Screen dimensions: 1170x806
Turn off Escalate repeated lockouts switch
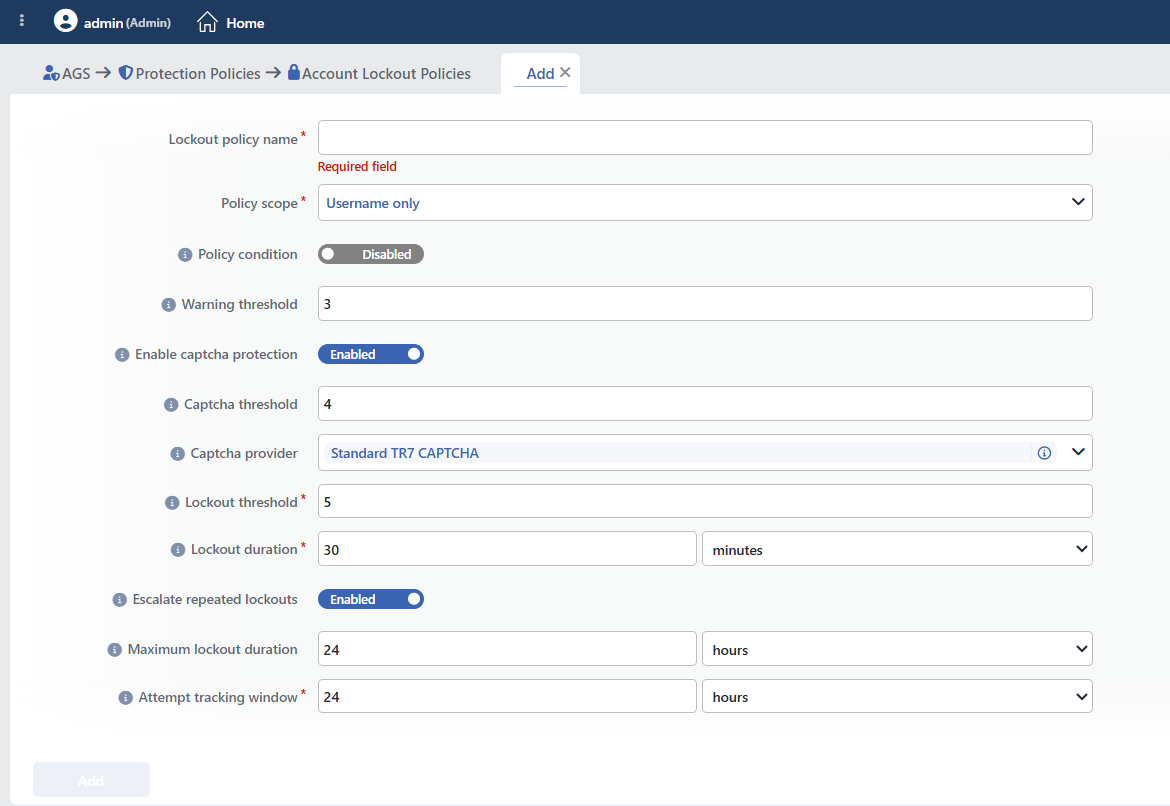pyautogui.click(x=371, y=599)
